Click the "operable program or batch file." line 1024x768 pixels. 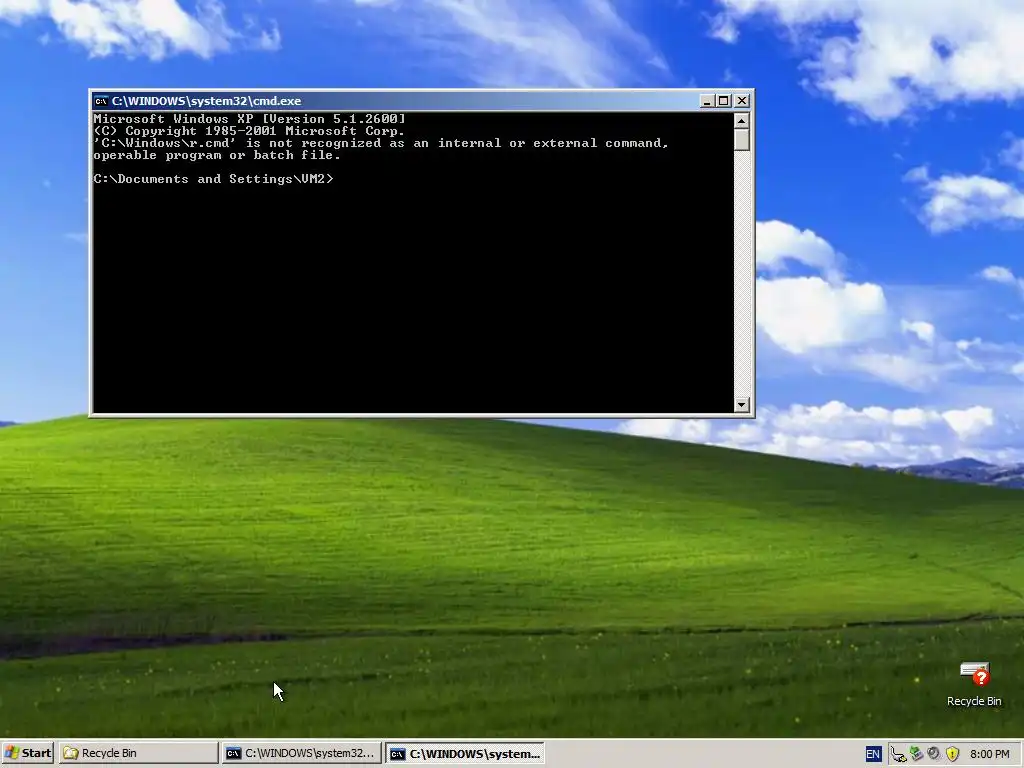217,155
